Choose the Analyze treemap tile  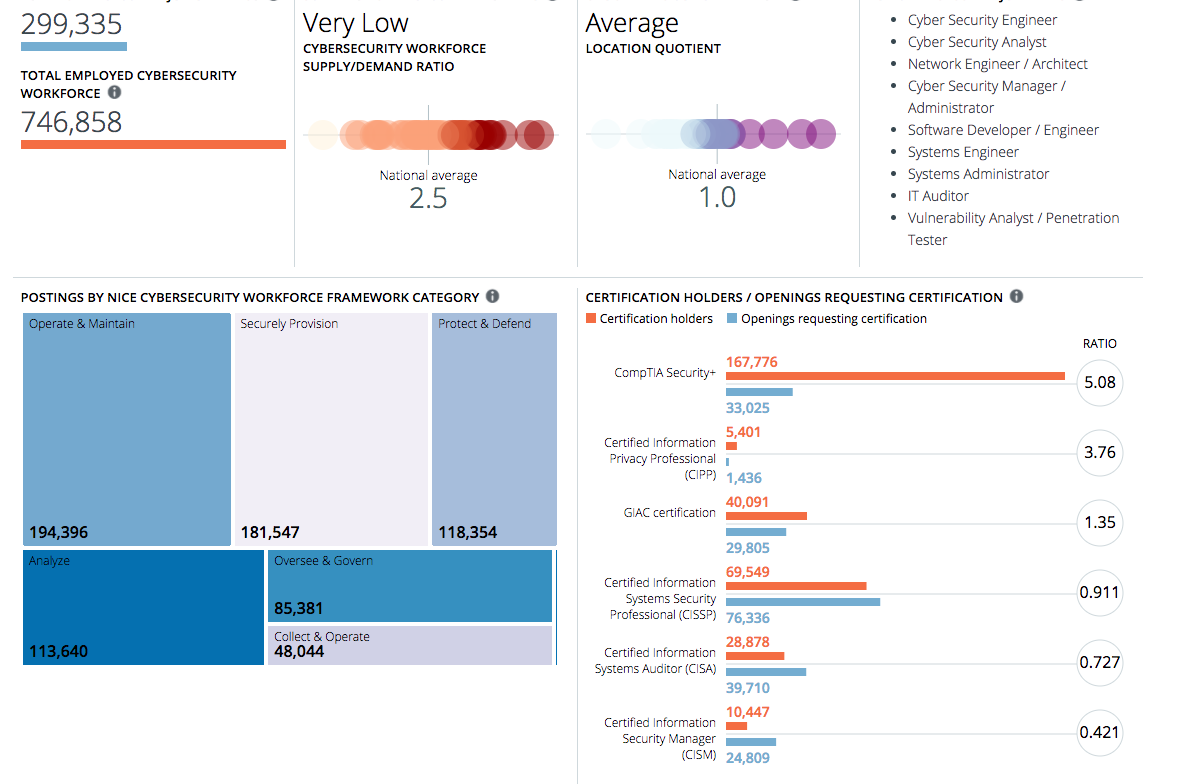(x=143, y=607)
